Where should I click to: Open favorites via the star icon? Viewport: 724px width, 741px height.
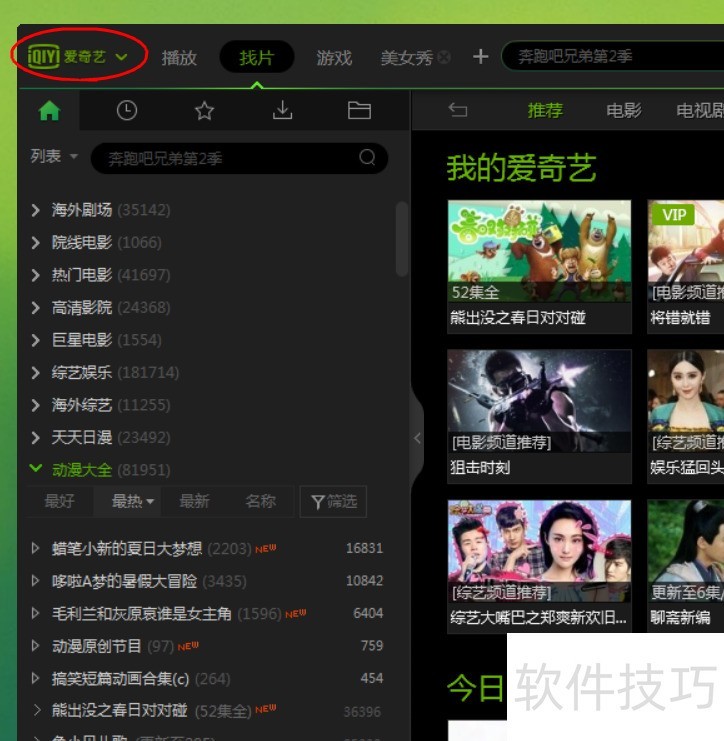pyautogui.click(x=205, y=111)
